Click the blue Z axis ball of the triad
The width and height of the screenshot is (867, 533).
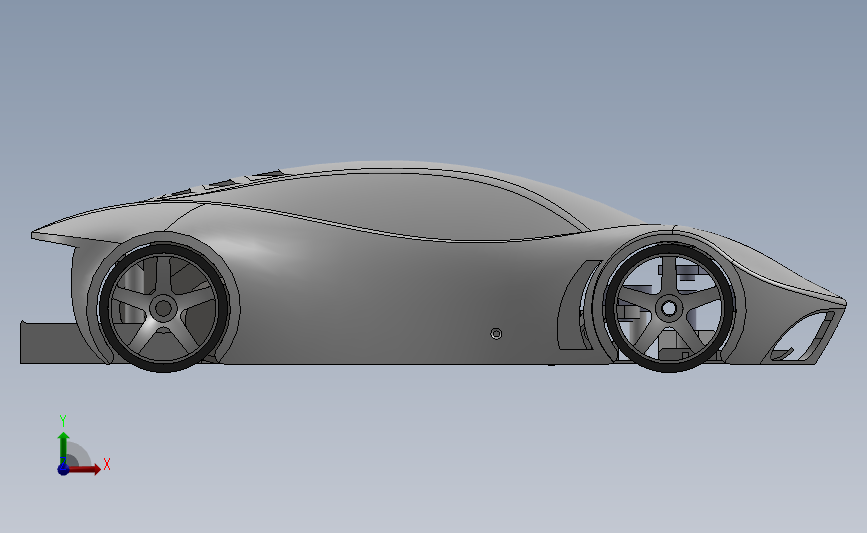pos(63,469)
